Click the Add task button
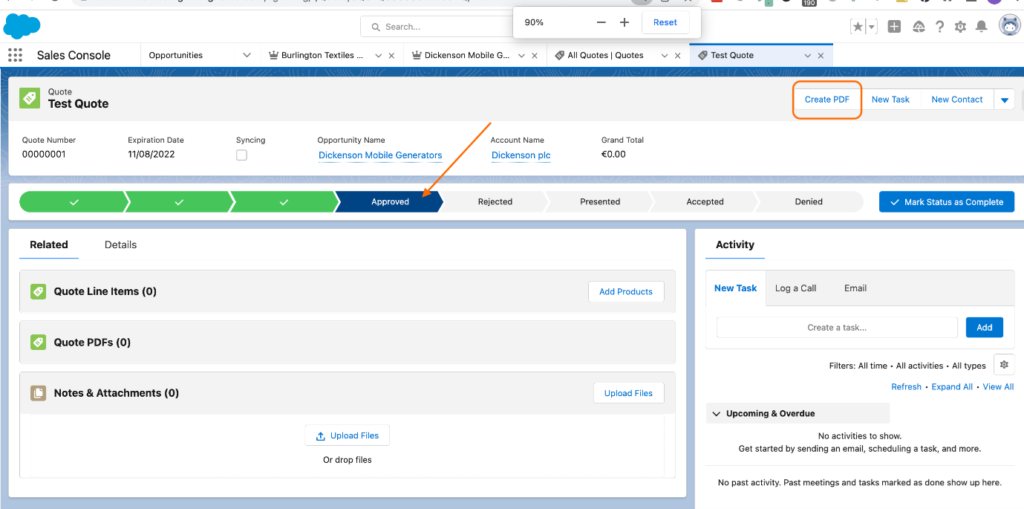The width and height of the screenshot is (1024, 509). coord(984,327)
